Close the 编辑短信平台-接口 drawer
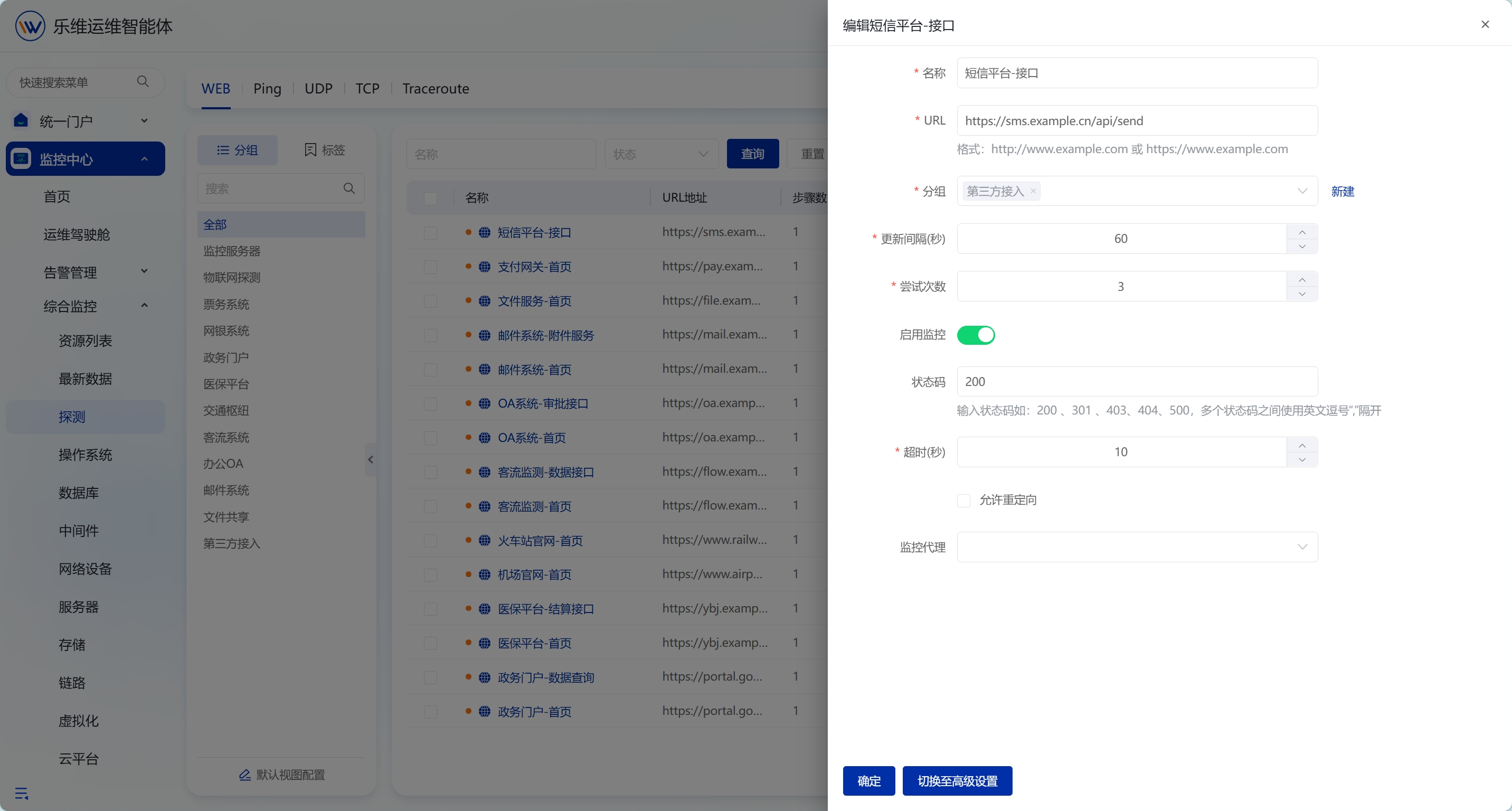The width and height of the screenshot is (1512, 811). (x=1485, y=24)
